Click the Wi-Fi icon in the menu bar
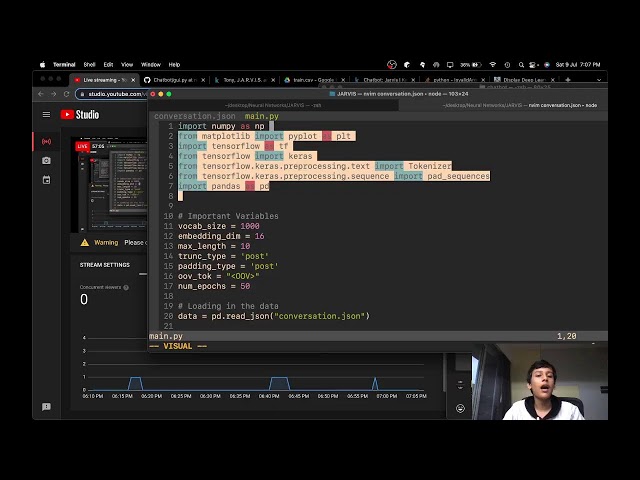640x480 pixels. click(x=493, y=64)
